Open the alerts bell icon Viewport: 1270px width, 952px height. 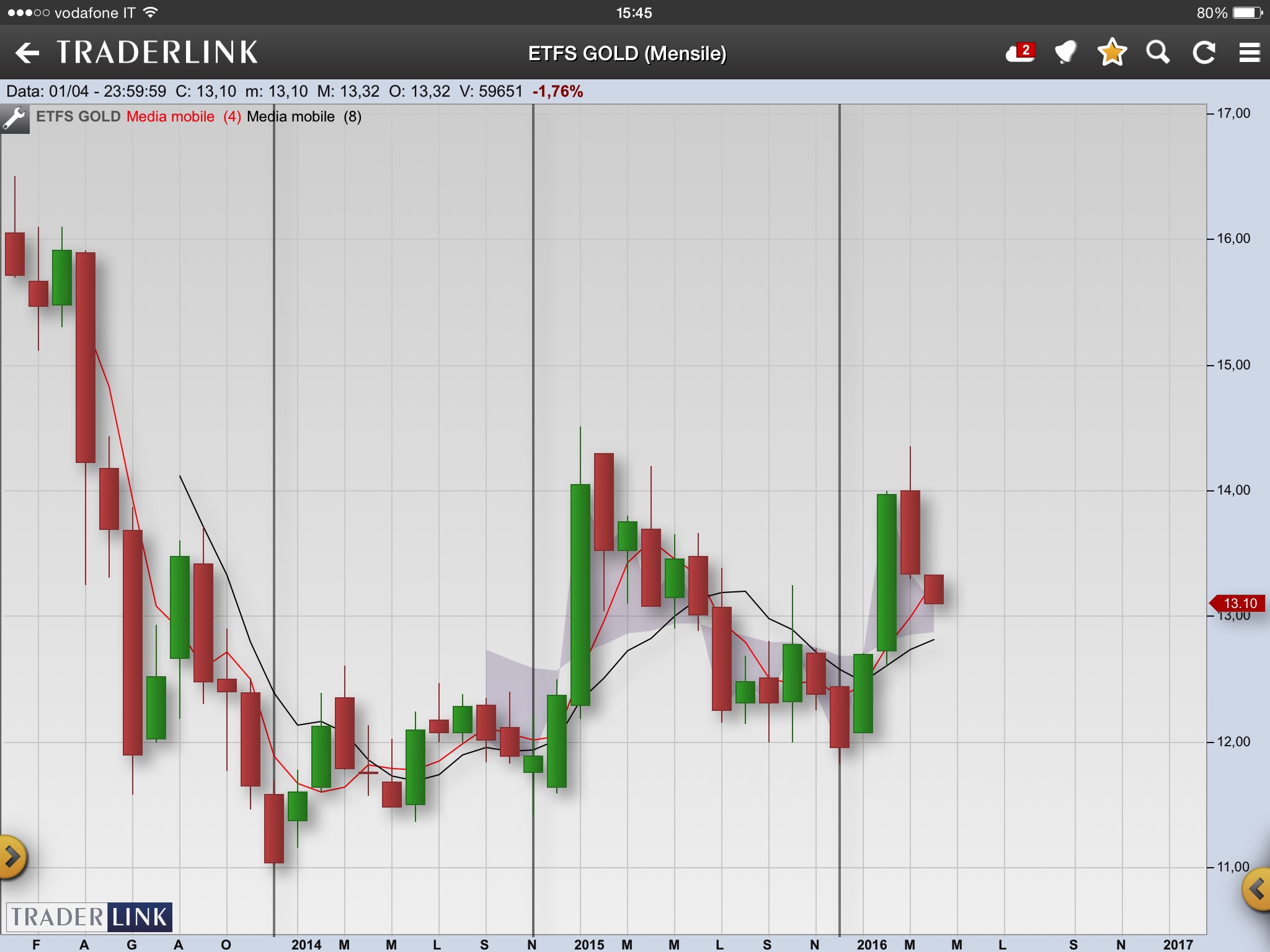point(1066,53)
